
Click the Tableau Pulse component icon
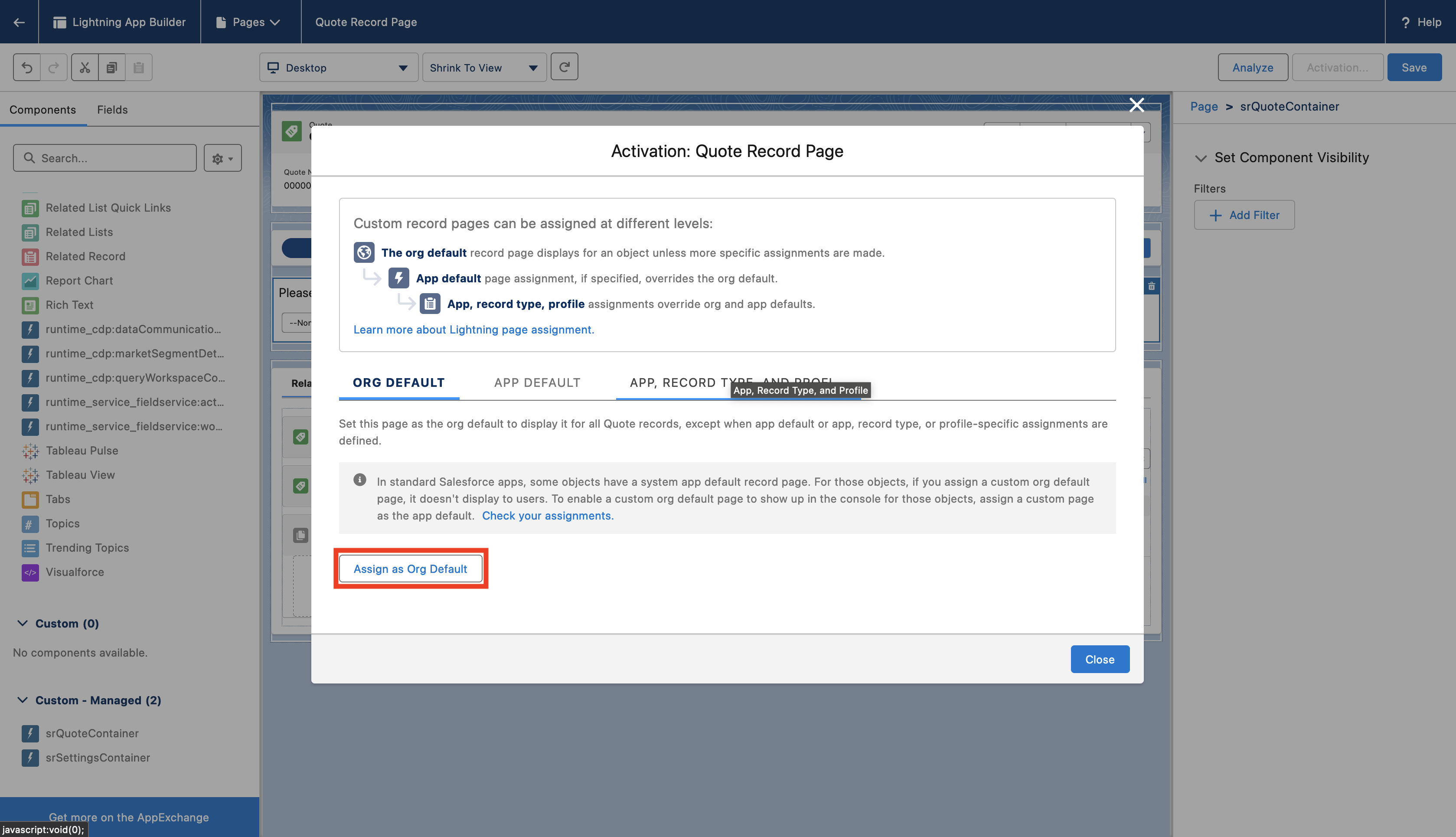pos(30,451)
